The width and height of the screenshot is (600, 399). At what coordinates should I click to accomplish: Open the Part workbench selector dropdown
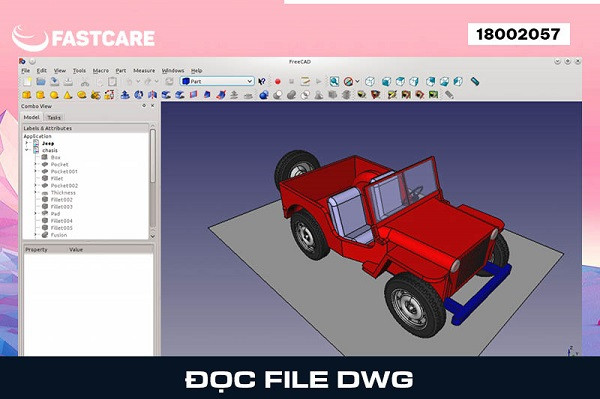tap(217, 81)
